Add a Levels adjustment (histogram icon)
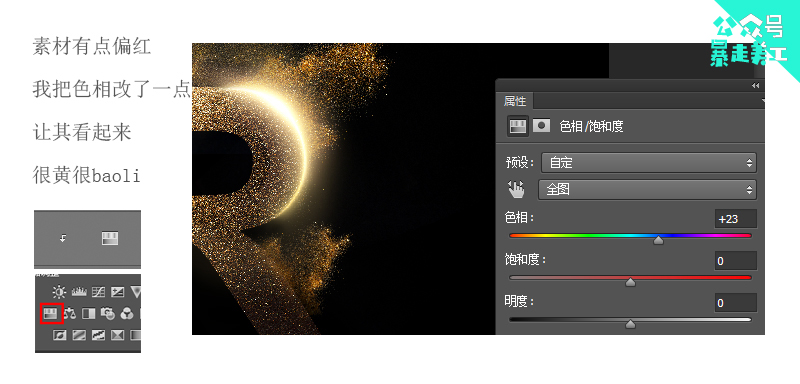This screenshot has width=800, height=384. point(79,292)
